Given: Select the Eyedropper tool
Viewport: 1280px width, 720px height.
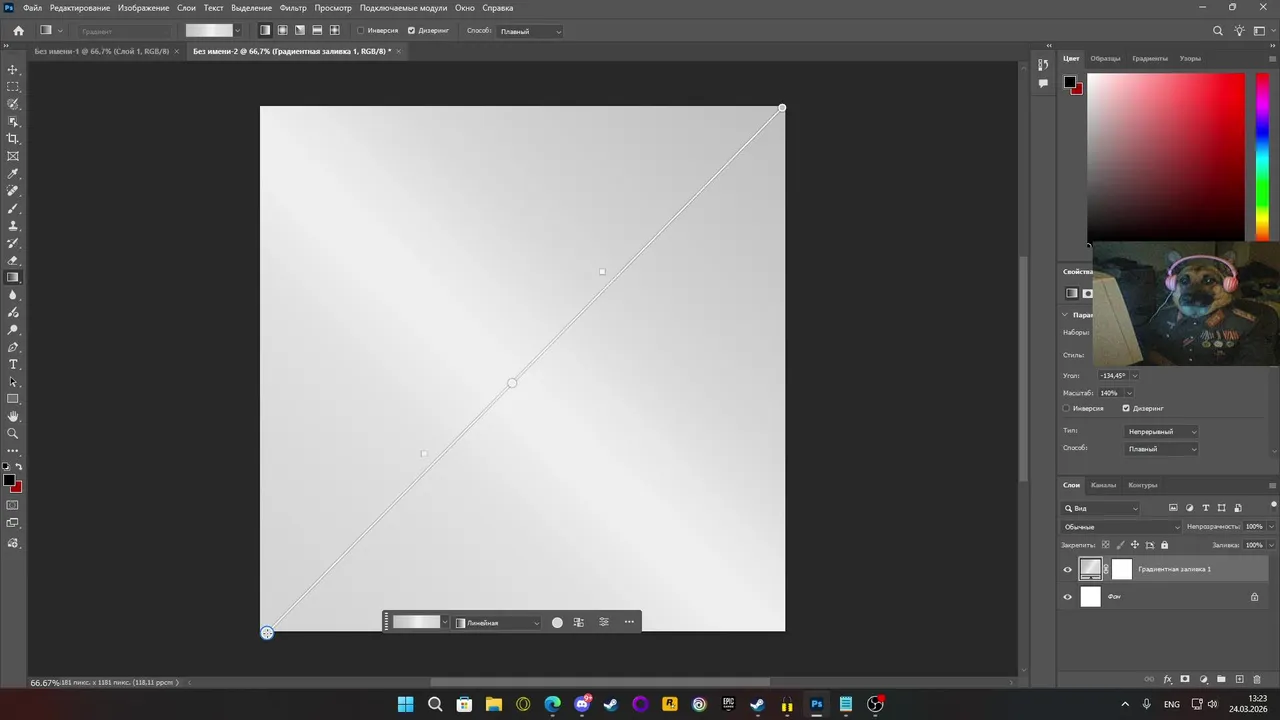Looking at the screenshot, I should click(13, 174).
